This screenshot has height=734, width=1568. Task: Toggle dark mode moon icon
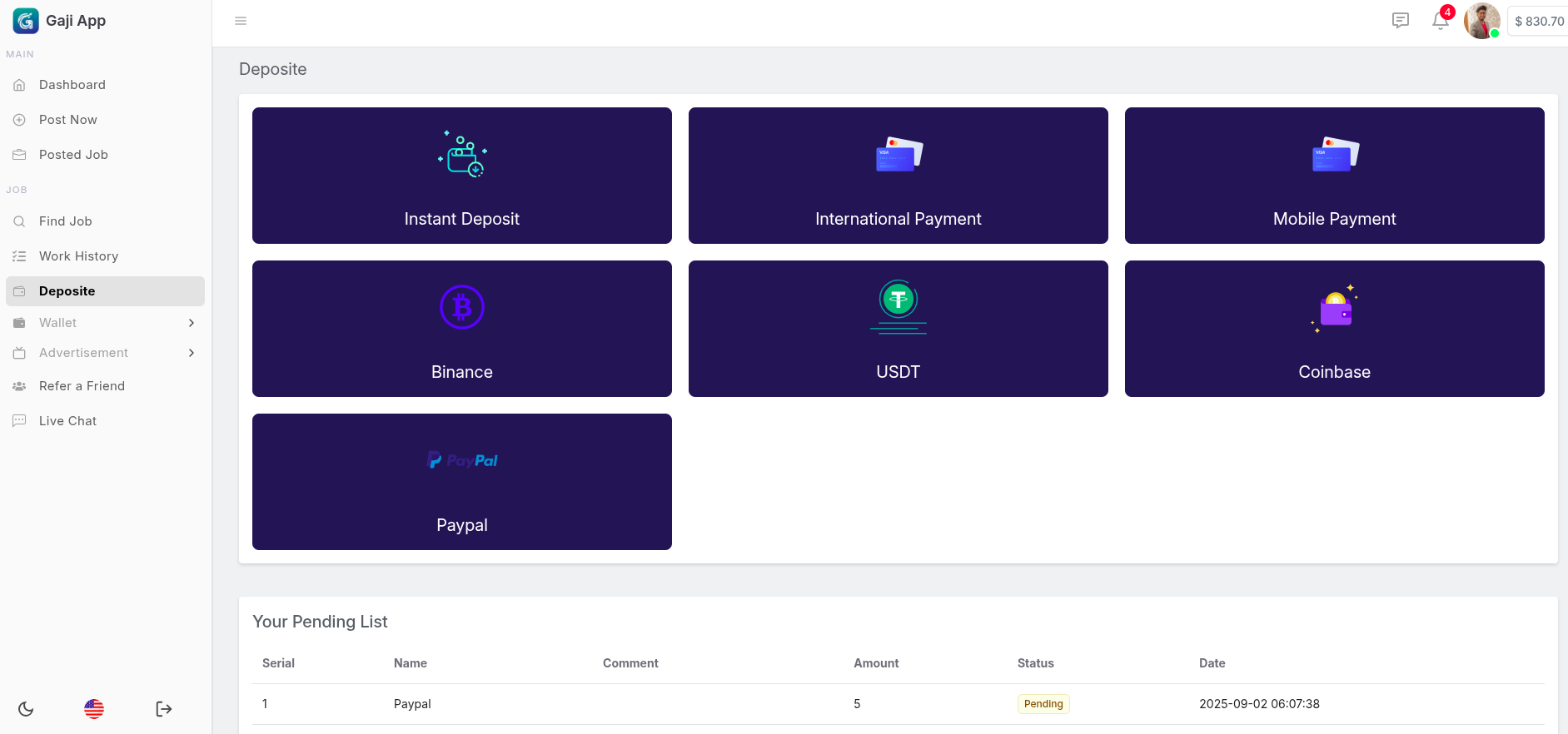coord(26,709)
